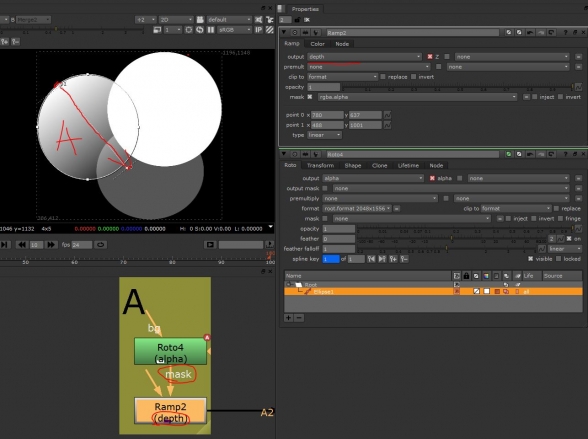Click the add layer plus button
The image size is (588, 439).
pos(288,318)
